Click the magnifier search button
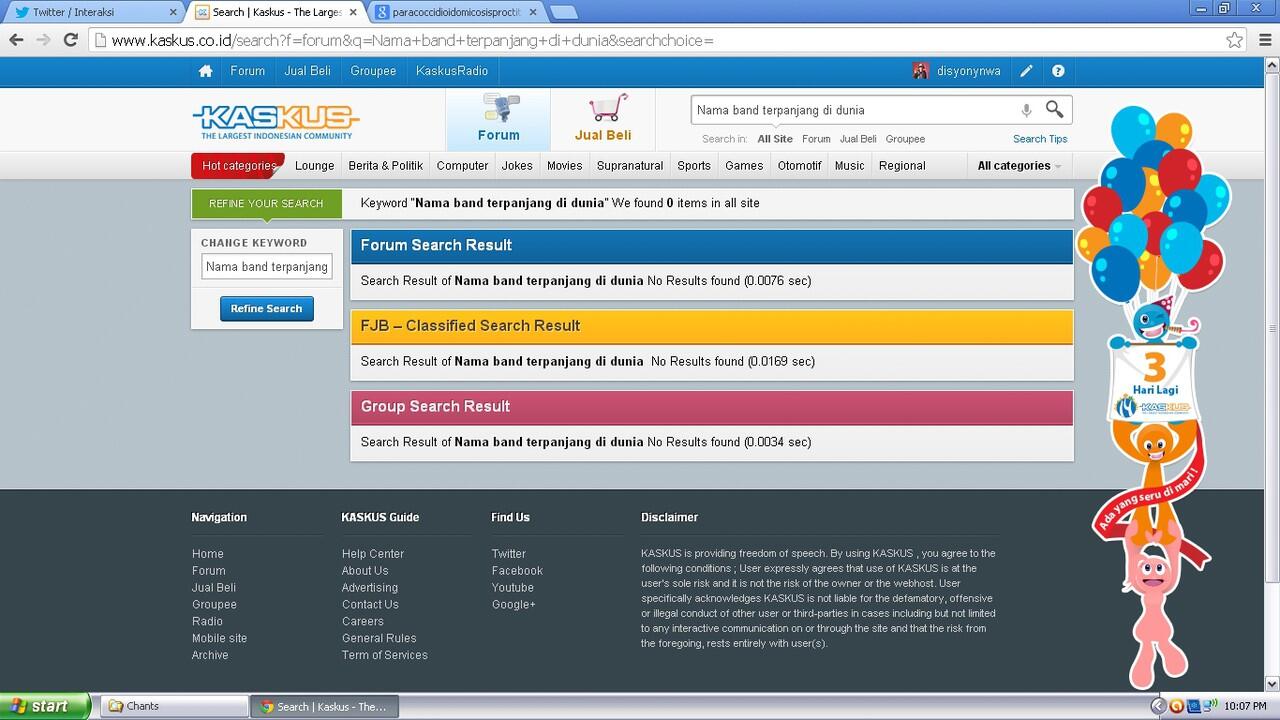Screen dimensions: 1280x720 coord(1055,109)
